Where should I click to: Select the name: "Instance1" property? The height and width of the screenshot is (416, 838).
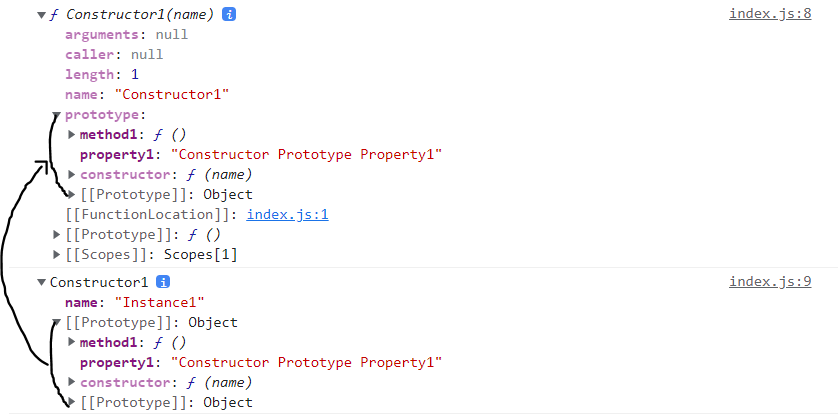point(135,303)
